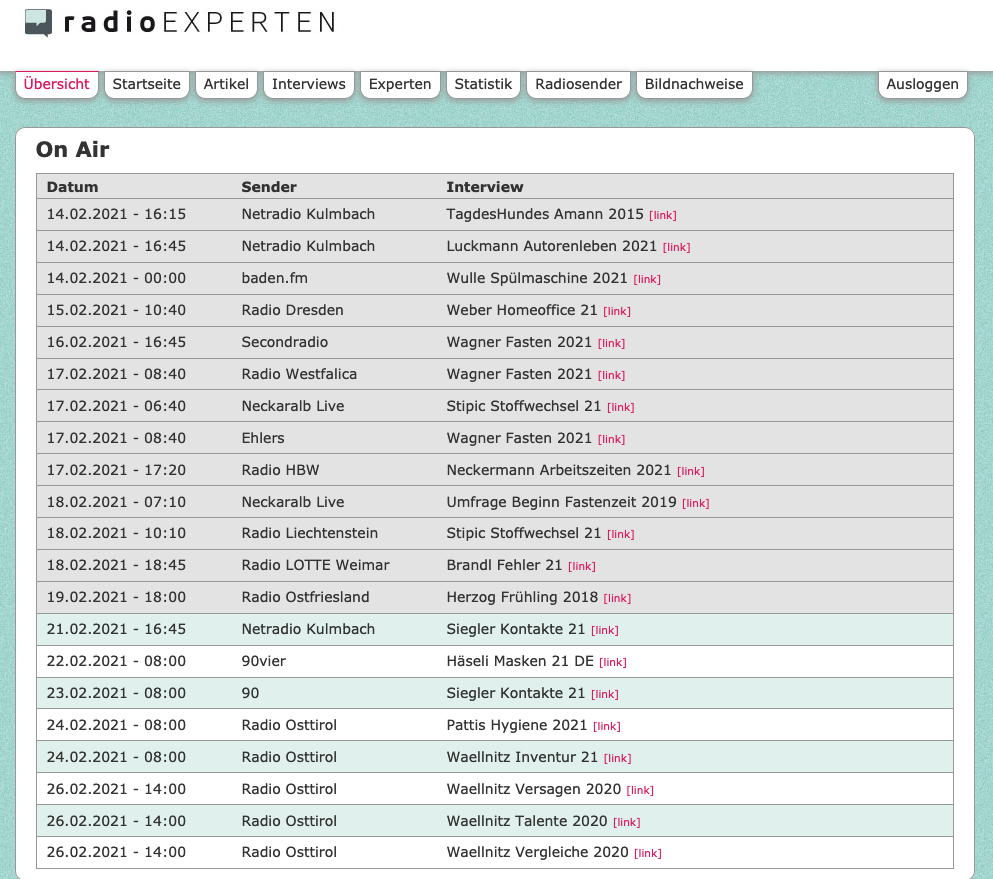Select the 90vier sender cell
The height and width of the screenshot is (879, 993).
point(263,661)
